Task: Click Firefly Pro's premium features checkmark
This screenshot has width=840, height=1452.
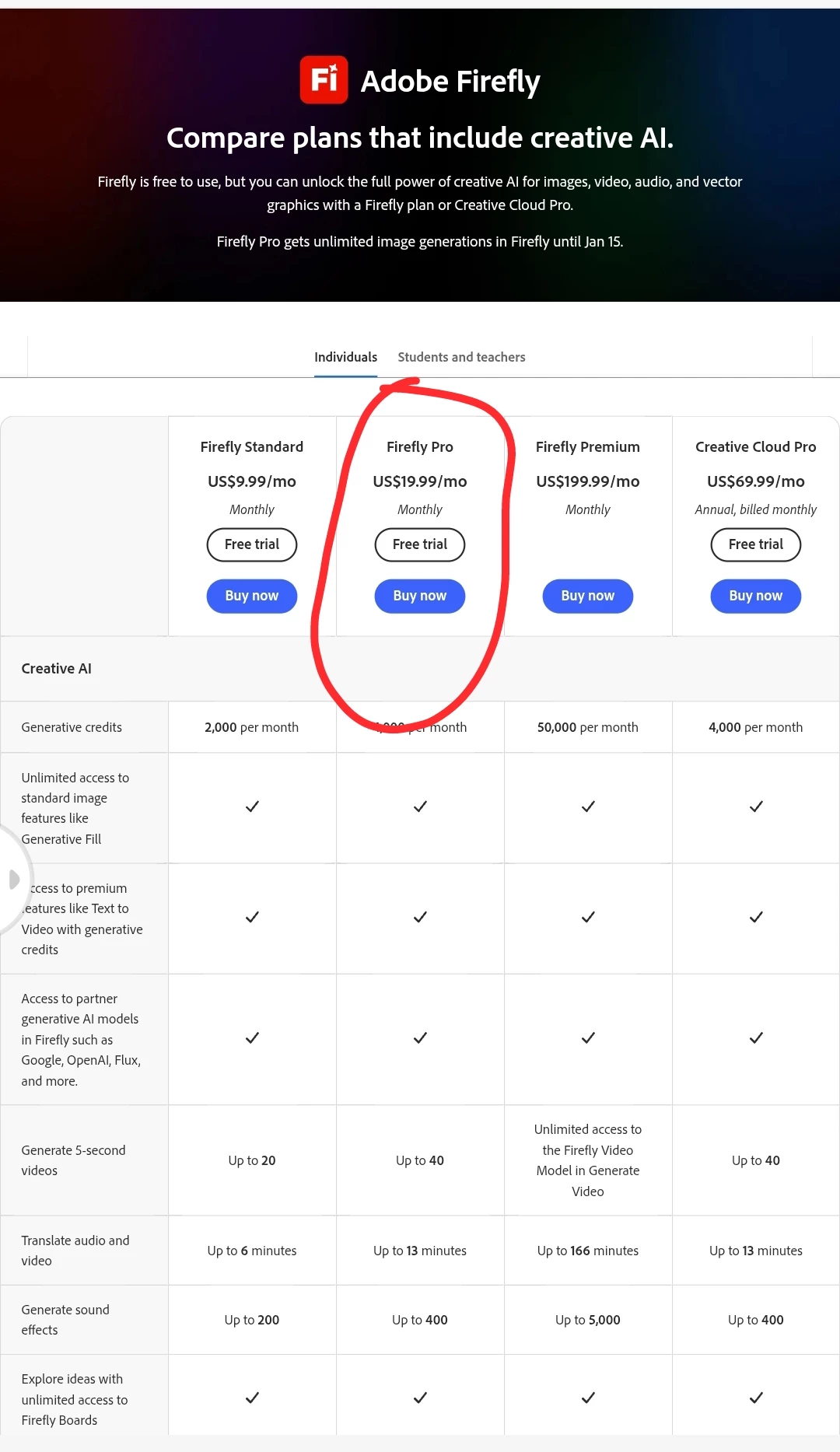Action: [x=420, y=917]
